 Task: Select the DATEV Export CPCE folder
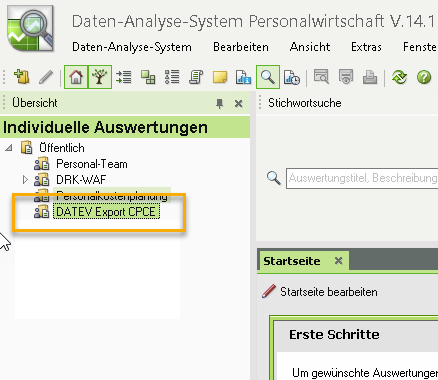(x=106, y=212)
